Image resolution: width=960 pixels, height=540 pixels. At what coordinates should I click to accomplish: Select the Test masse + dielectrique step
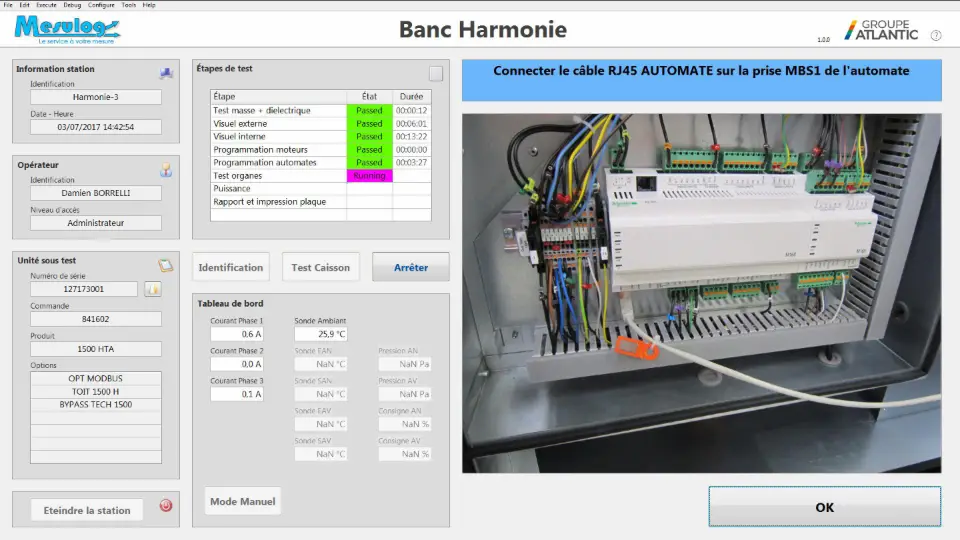[321, 110]
